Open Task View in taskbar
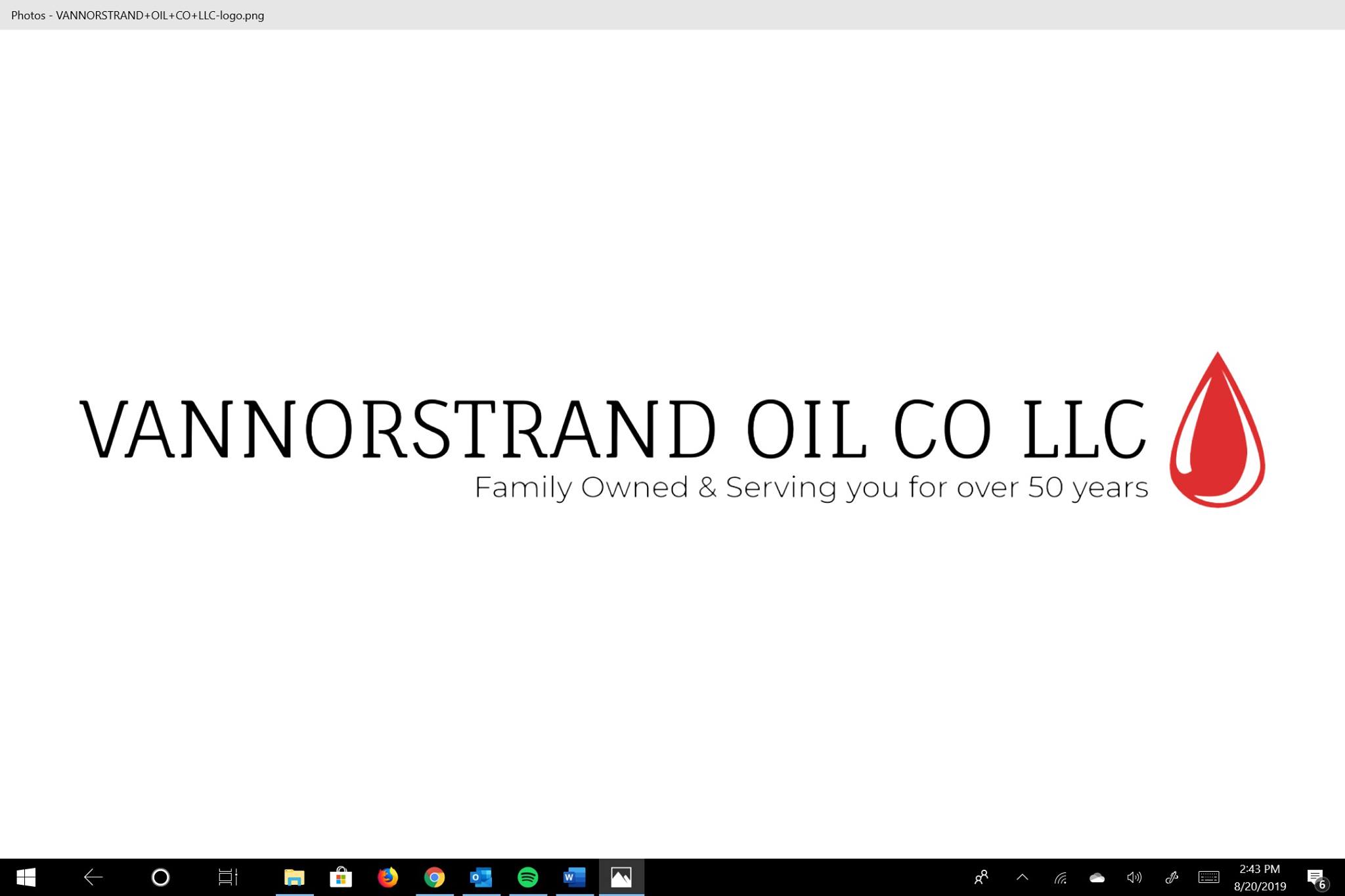1345x896 pixels. [228, 877]
